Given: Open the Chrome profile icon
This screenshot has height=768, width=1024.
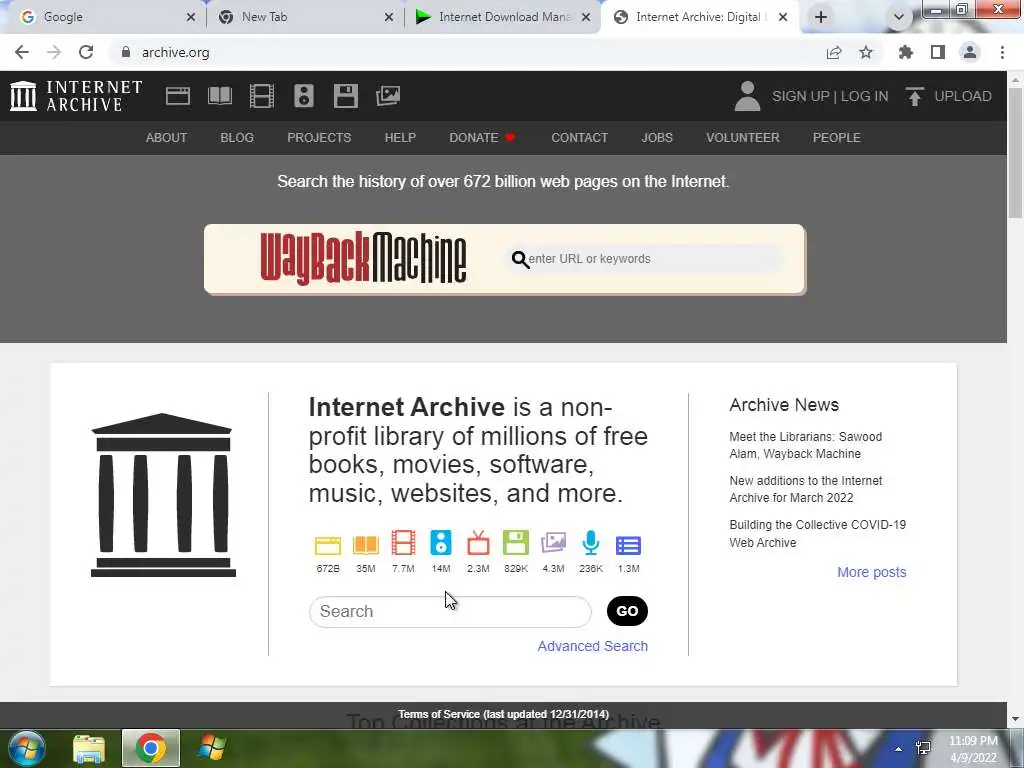Looking at the screenshot, I should [970, 52].
